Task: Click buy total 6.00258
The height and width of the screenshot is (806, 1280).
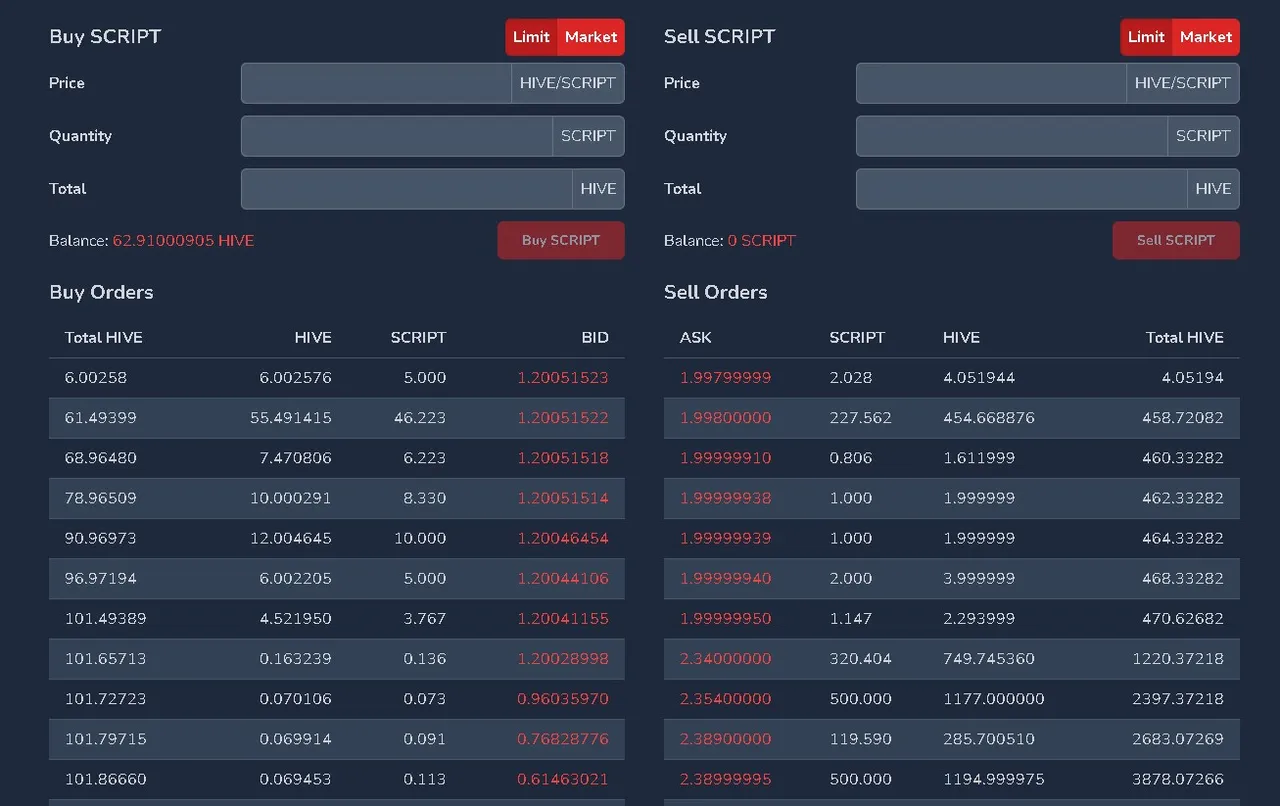Action: pyautogui.click(x=96, y=378)
